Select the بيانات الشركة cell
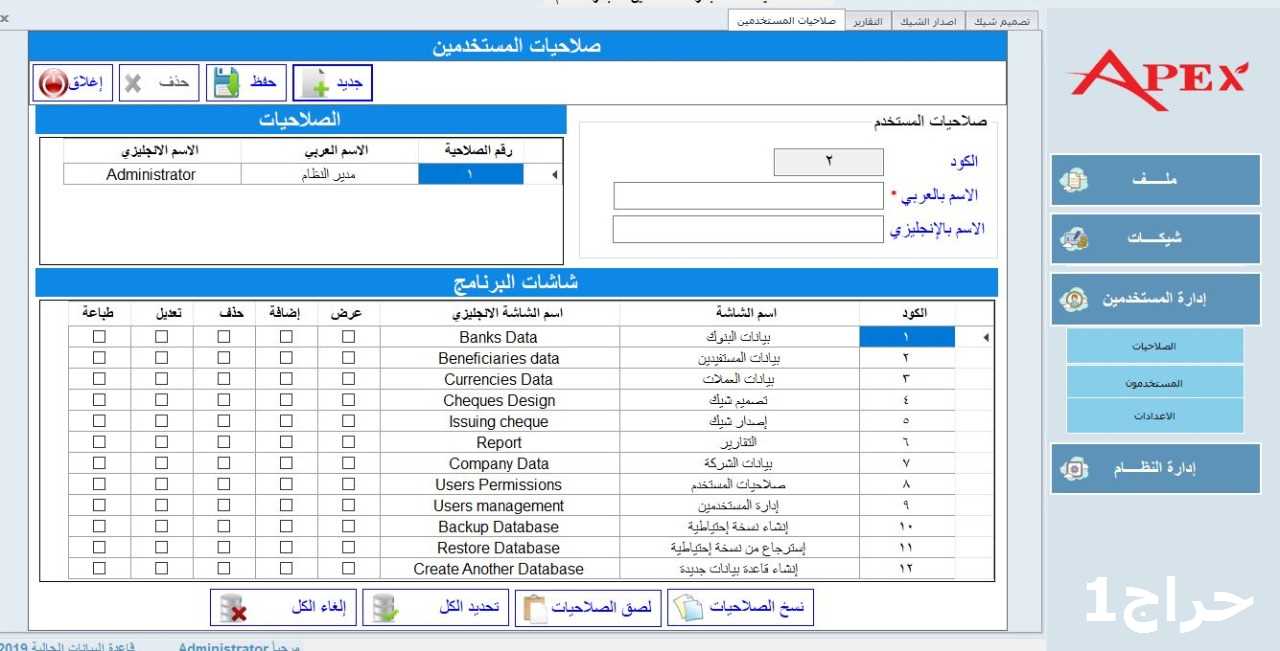The image size is (1280, 651). pos(739,463)
